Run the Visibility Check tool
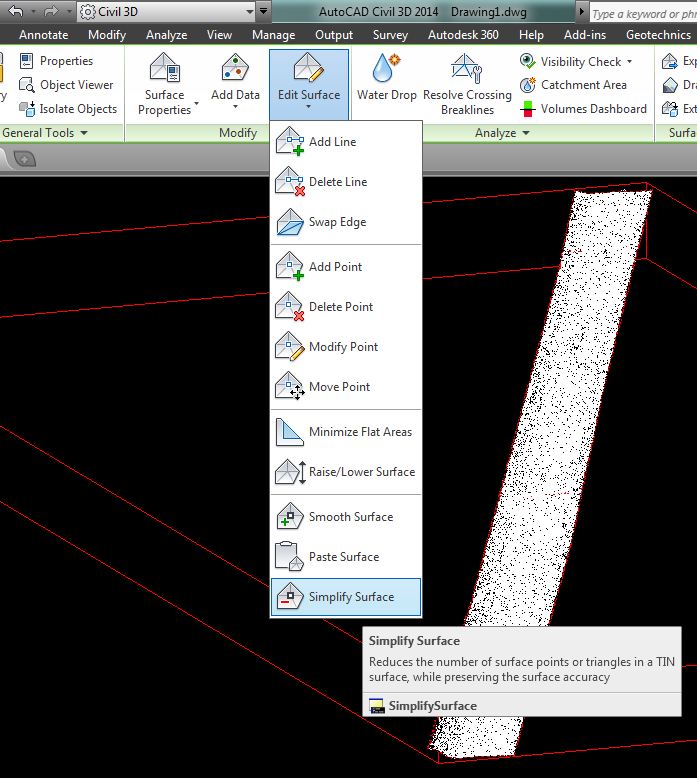Image resolution: width=697 pixels, height=778 pixels. 570,62
